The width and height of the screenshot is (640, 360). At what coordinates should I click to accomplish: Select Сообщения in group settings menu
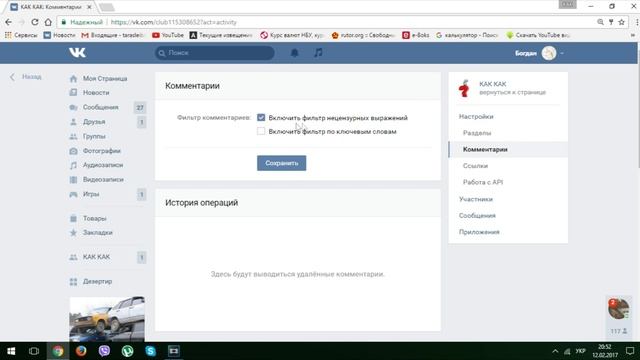(477, 216)
